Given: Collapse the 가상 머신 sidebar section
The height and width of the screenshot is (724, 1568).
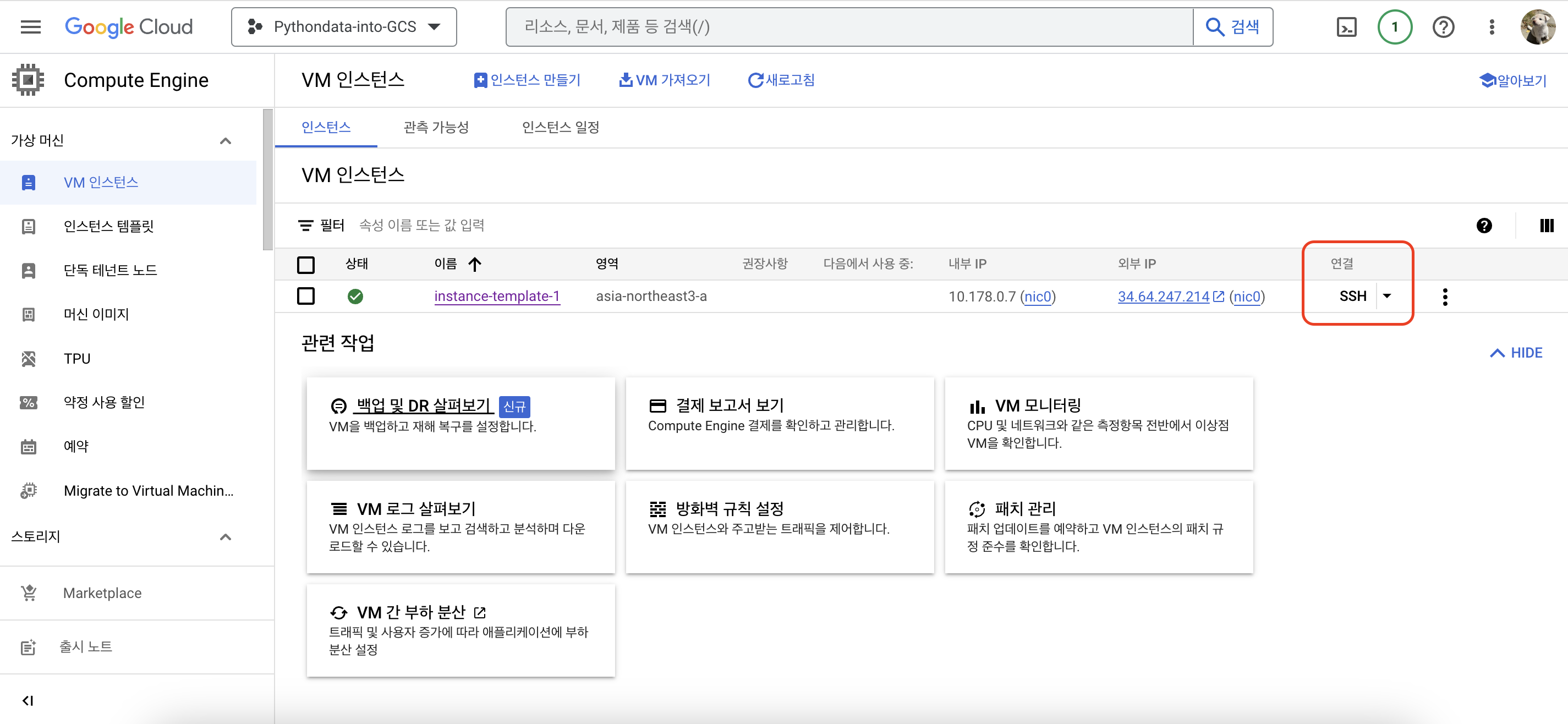Looking at the screenshot, I should (x=225, y=141).
